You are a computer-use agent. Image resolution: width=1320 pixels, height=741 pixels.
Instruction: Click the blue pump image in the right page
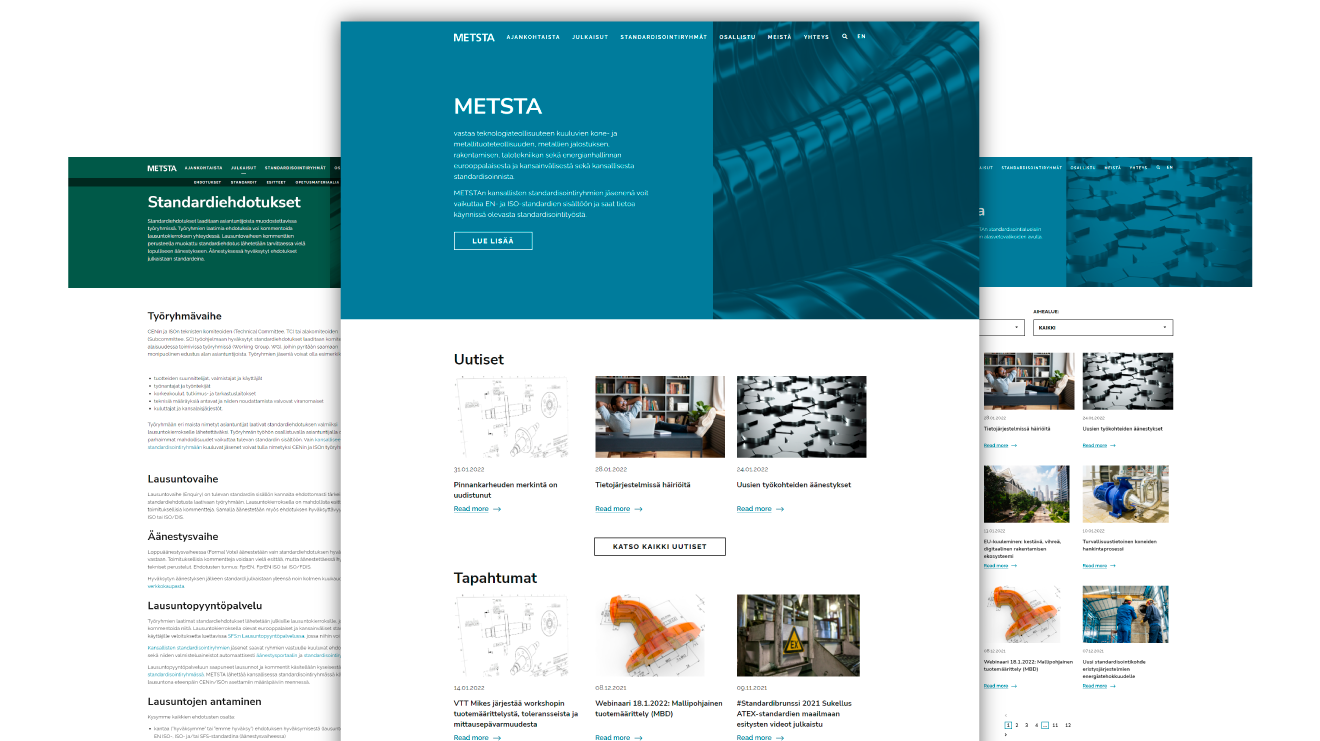tap(1127, 495)
